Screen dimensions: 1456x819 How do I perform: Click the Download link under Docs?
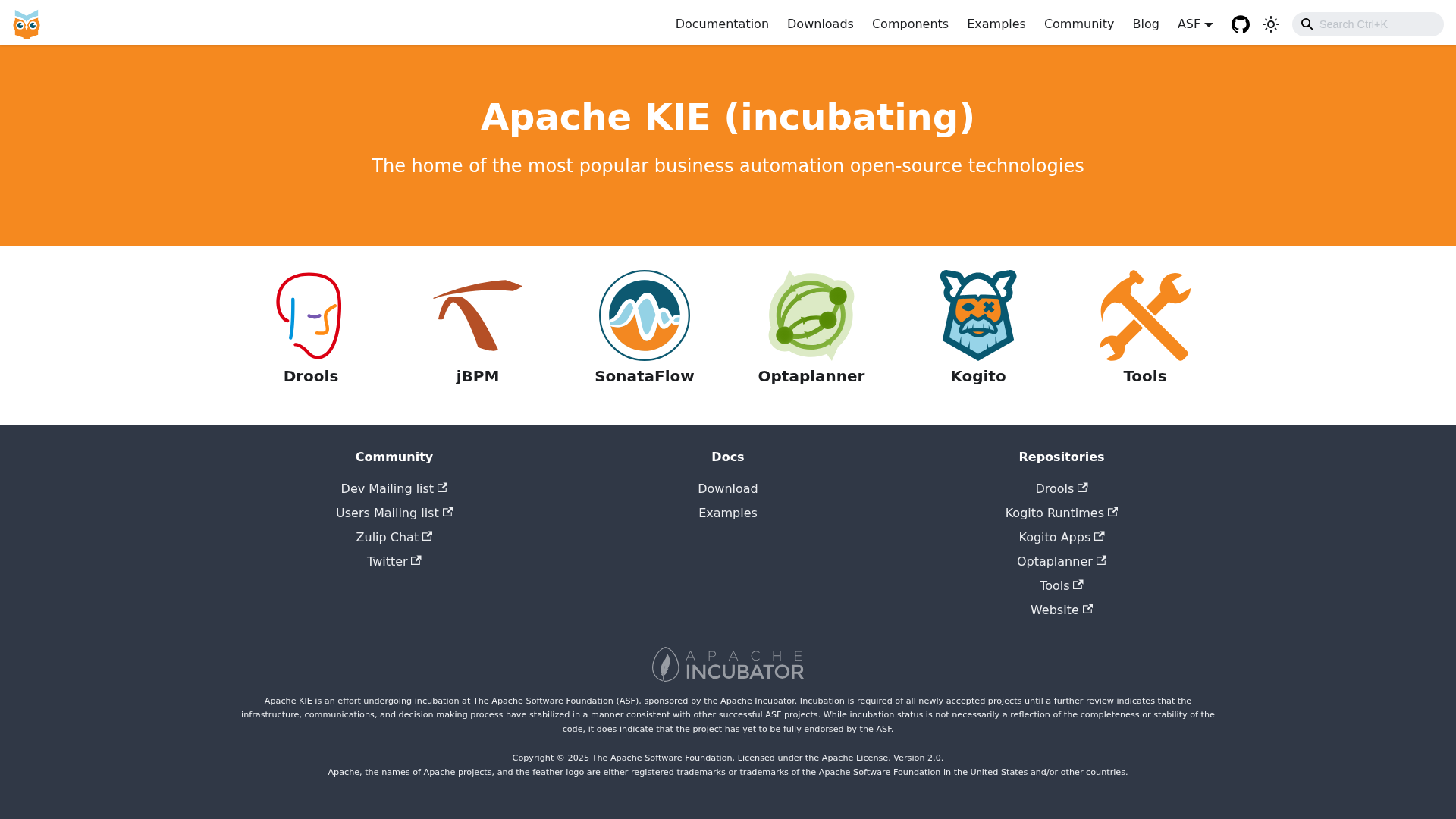click(x=727, y=488)
